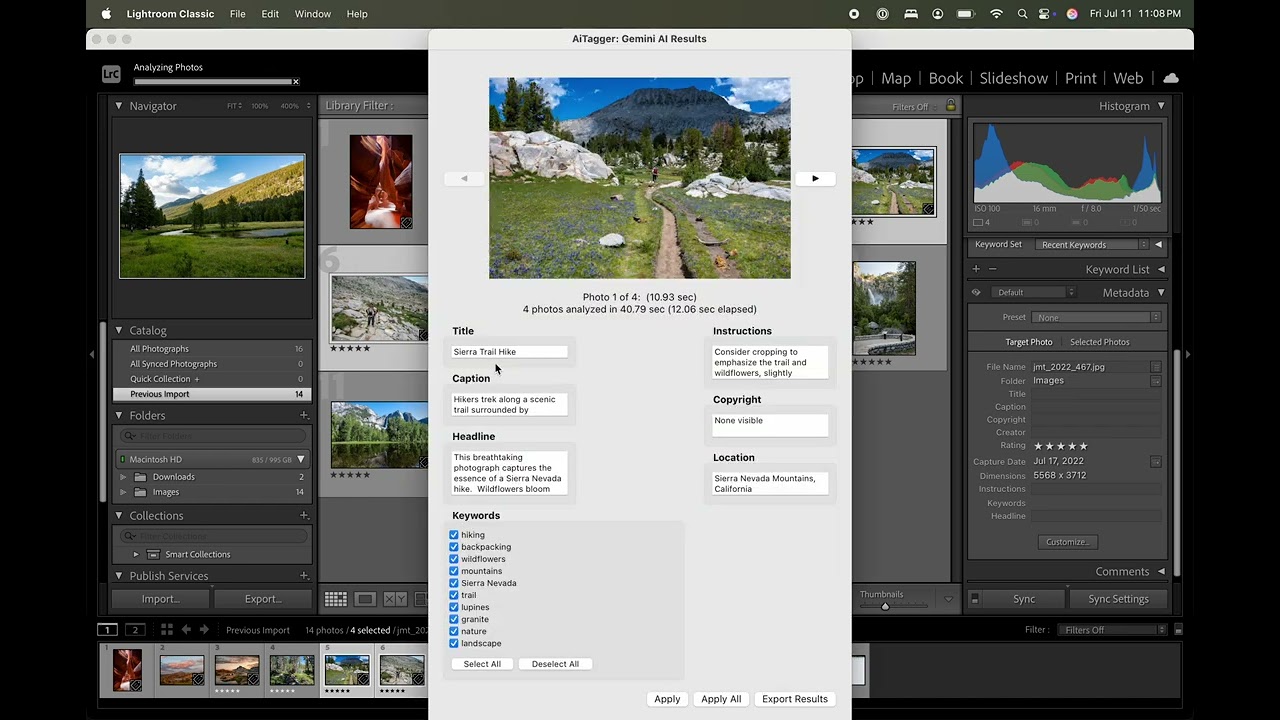The height and width of the screenshot is (720, 1280).
Task: Click Deselect All keywords button
Action: coord(555,664)
